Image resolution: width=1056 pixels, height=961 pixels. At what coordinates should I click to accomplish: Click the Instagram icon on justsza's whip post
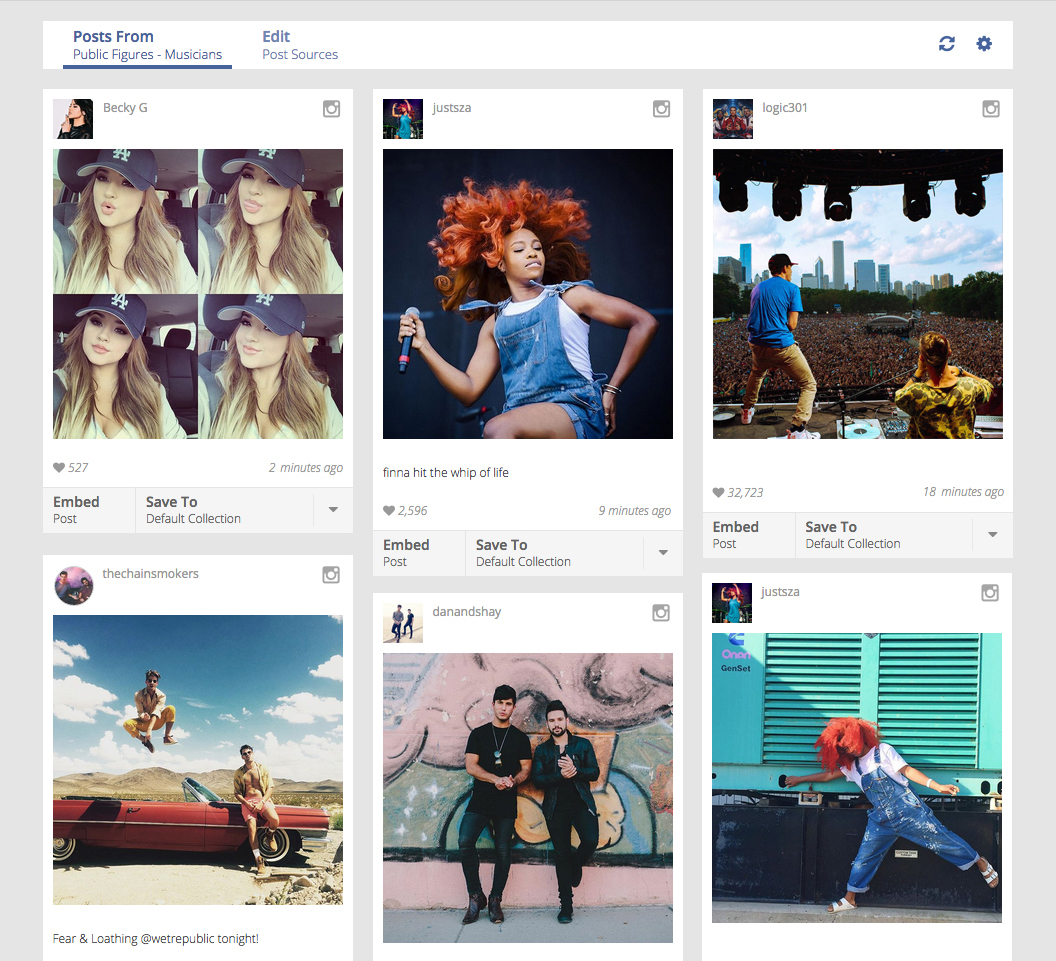click(661, 108)
